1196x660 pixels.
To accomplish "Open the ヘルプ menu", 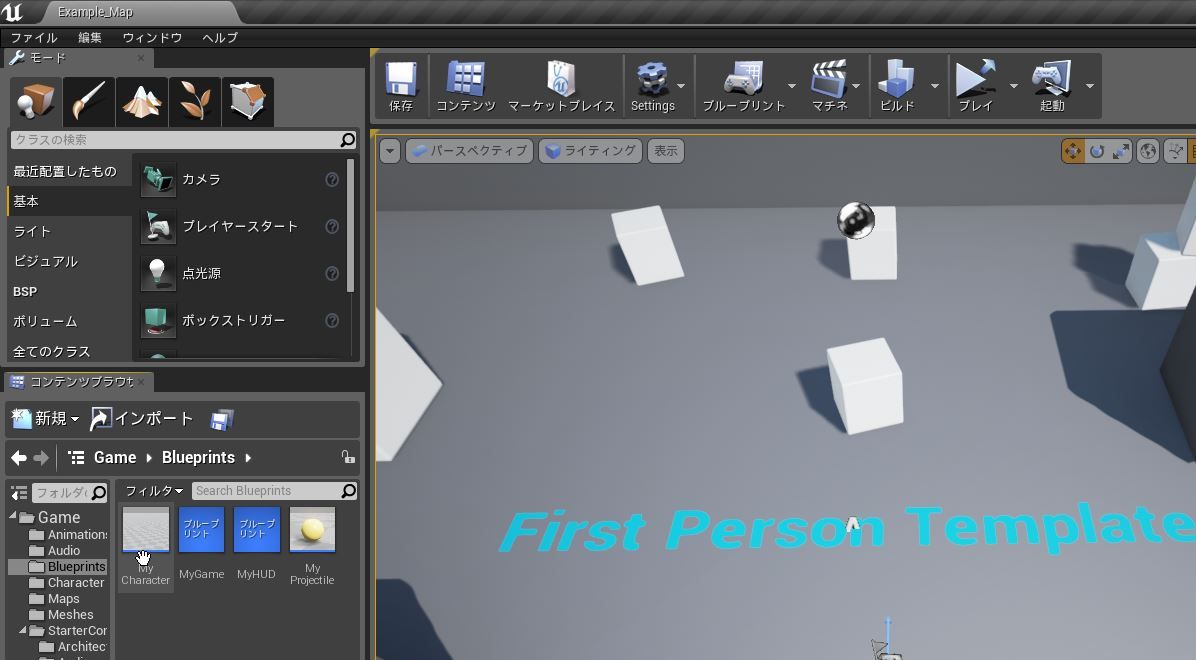I will tap(220, 37).
